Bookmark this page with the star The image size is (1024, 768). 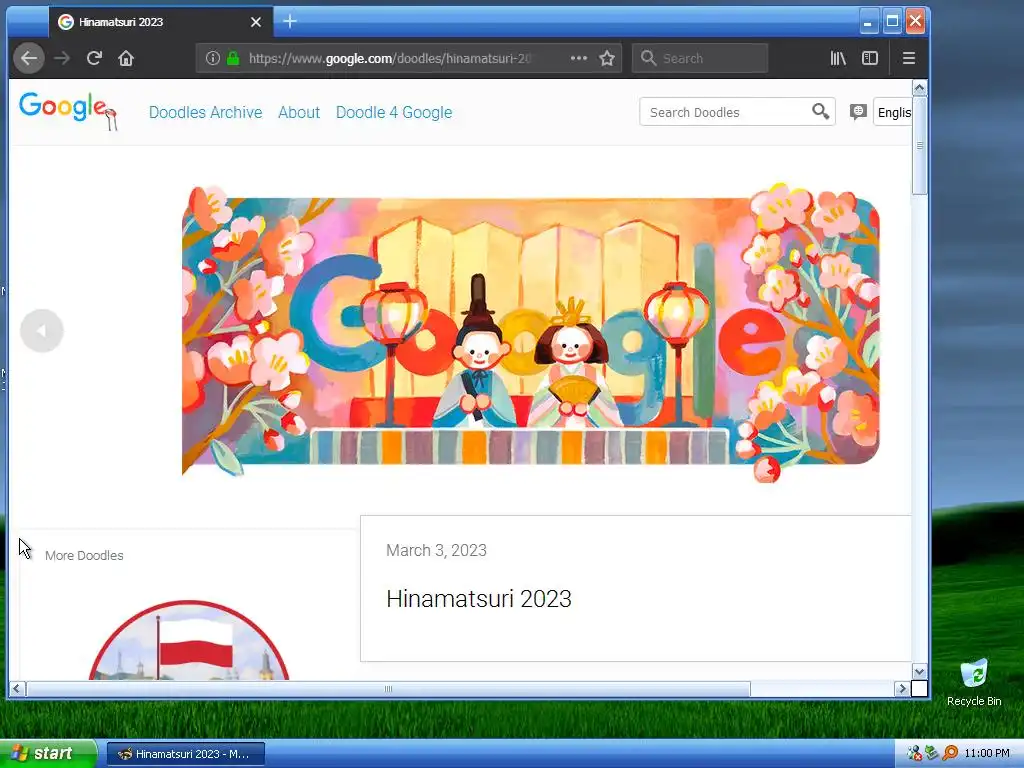pyautogui.click(x=607, y=58)
